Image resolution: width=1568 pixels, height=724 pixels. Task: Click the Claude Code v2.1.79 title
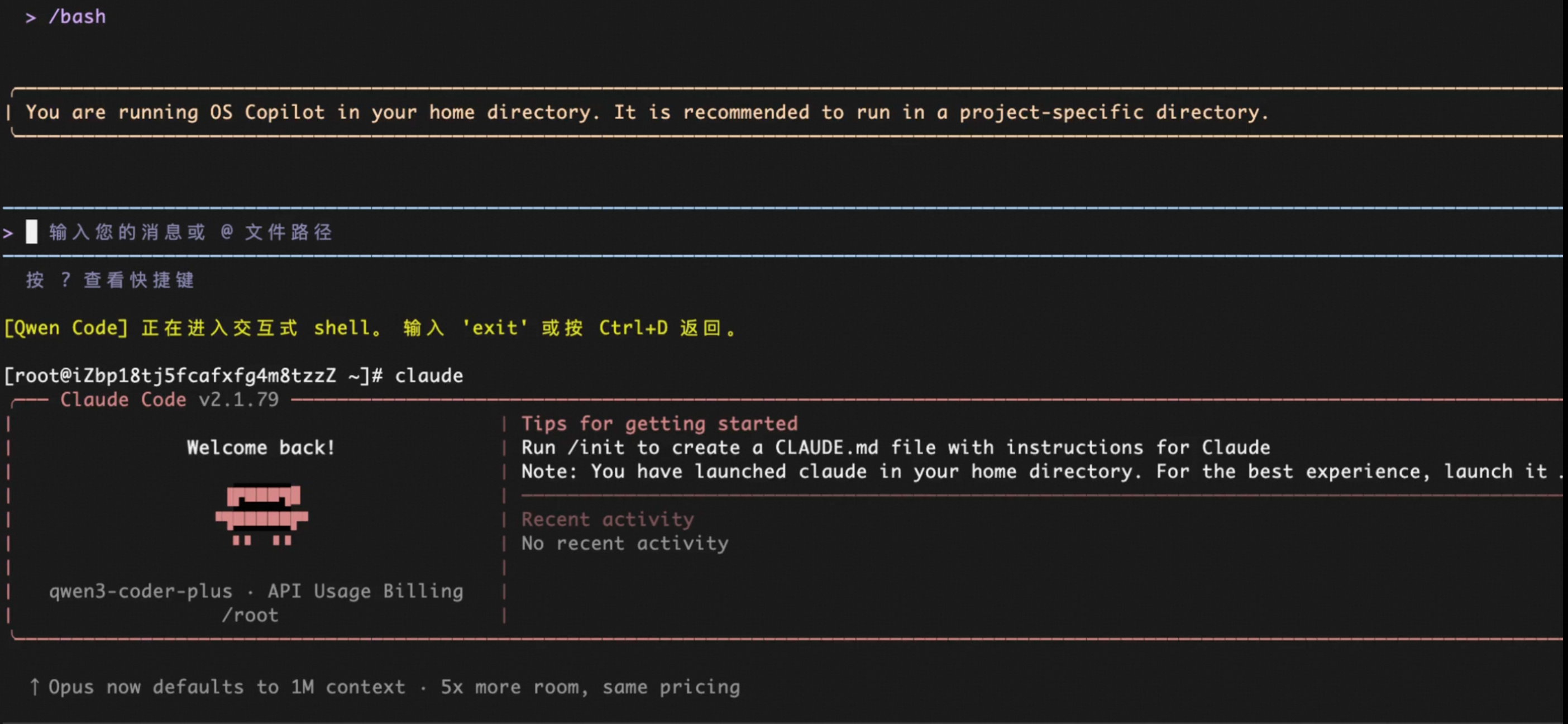pyautogui.click(x=169, y=399)
